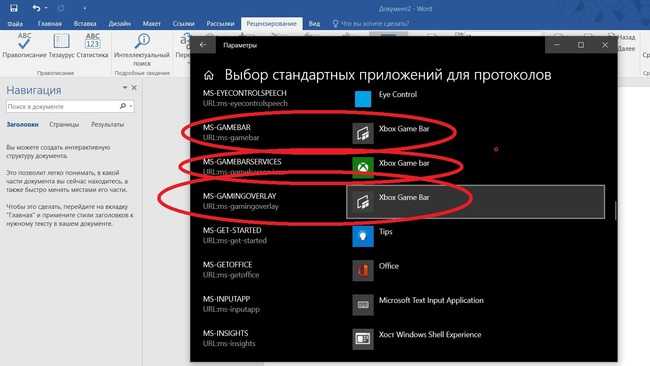
Task: Click Microsoft Text Input Application icon
Action: pyautogui.click(x=363, y=305)
